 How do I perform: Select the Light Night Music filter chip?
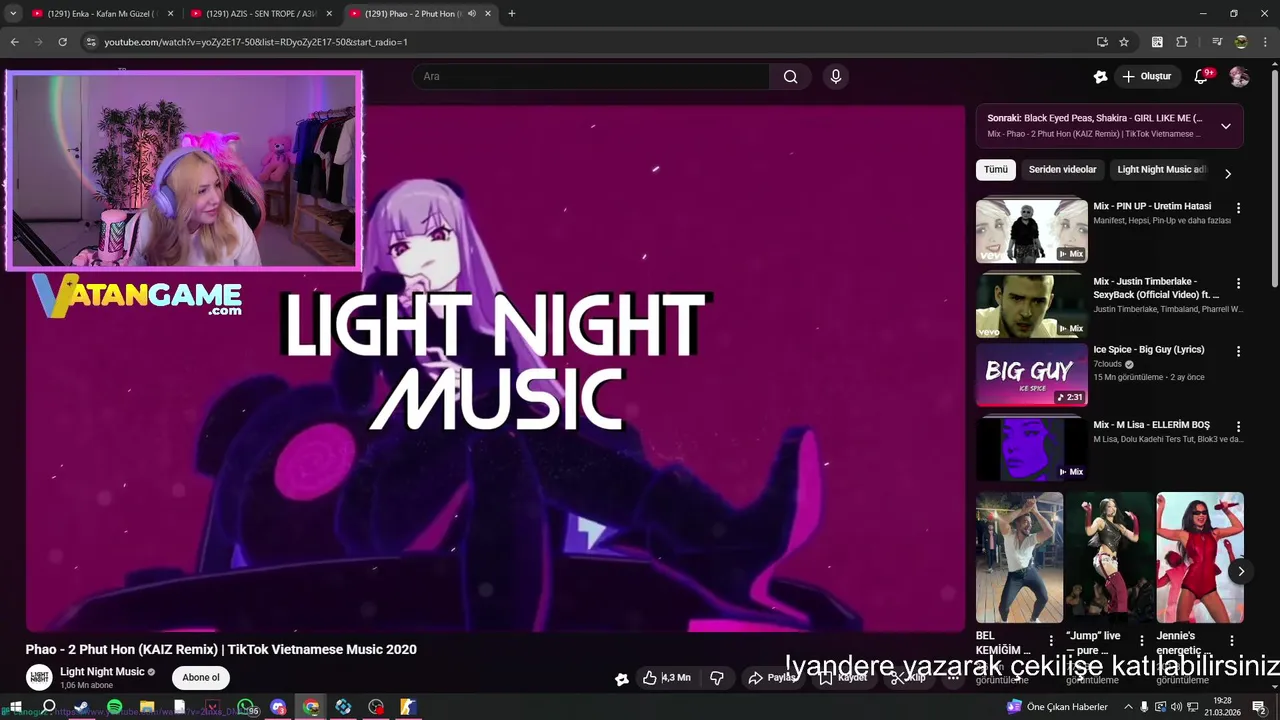[x=1160, y=170]
